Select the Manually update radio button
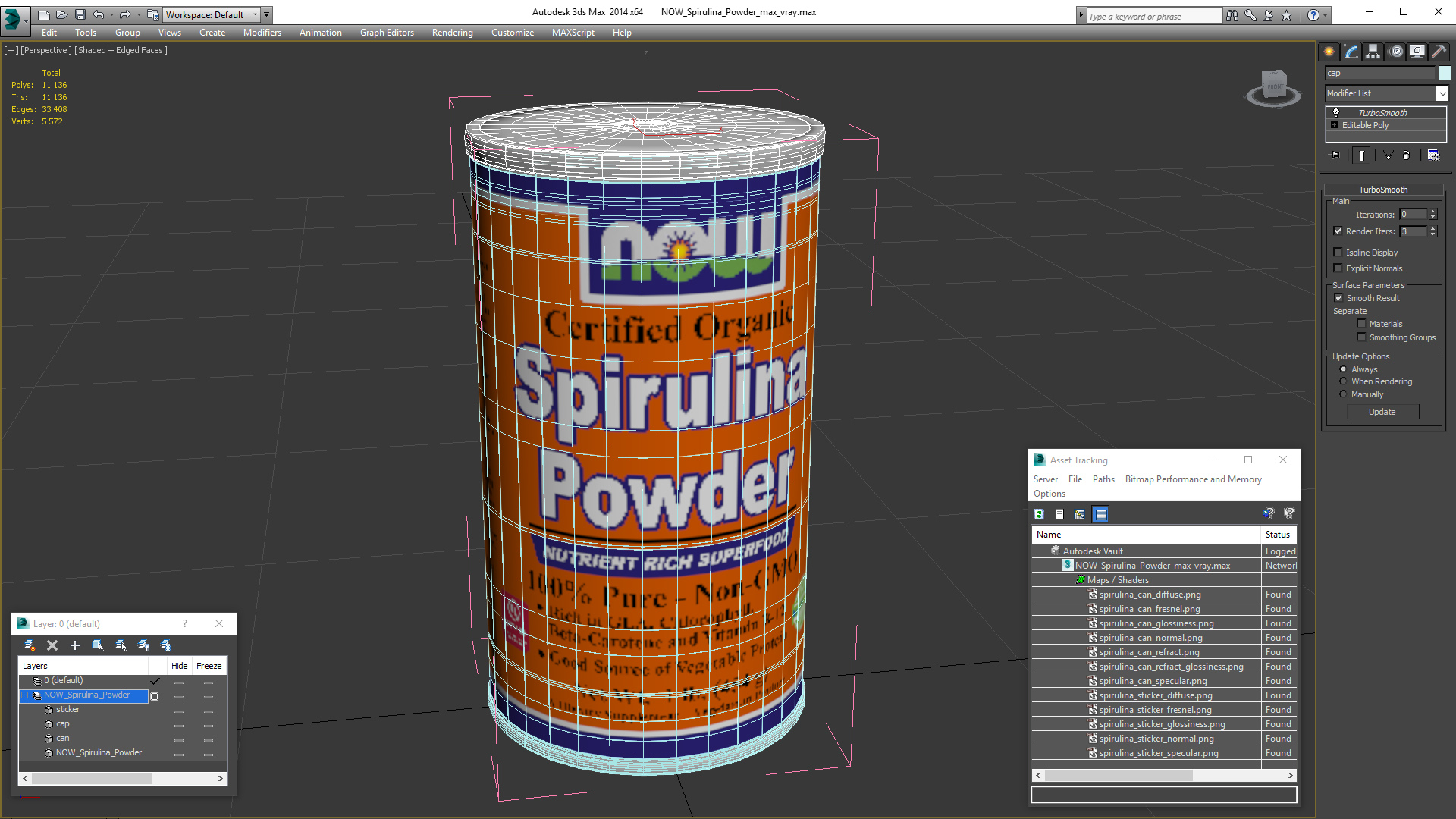Viewport: 1456px width, 819px height. click(1343, 394)
